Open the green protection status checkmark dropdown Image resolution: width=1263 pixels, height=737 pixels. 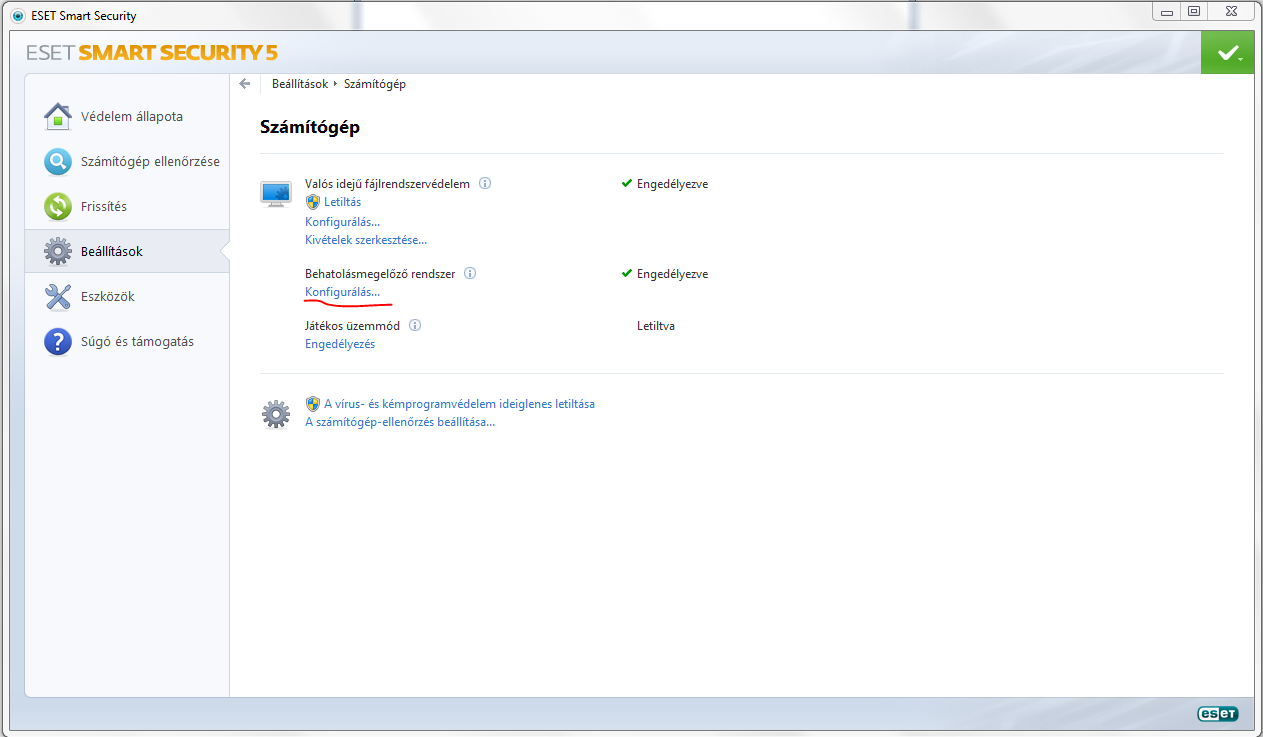pyautogui.click(x=1228, y=52)
